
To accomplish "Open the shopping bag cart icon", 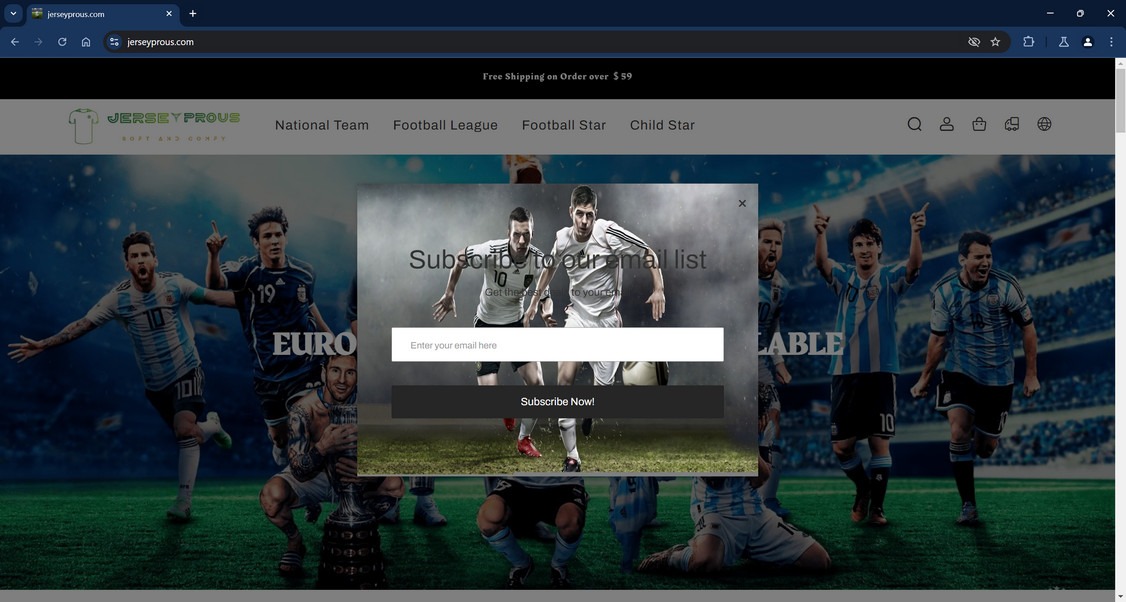I will [x=979, y=124].
